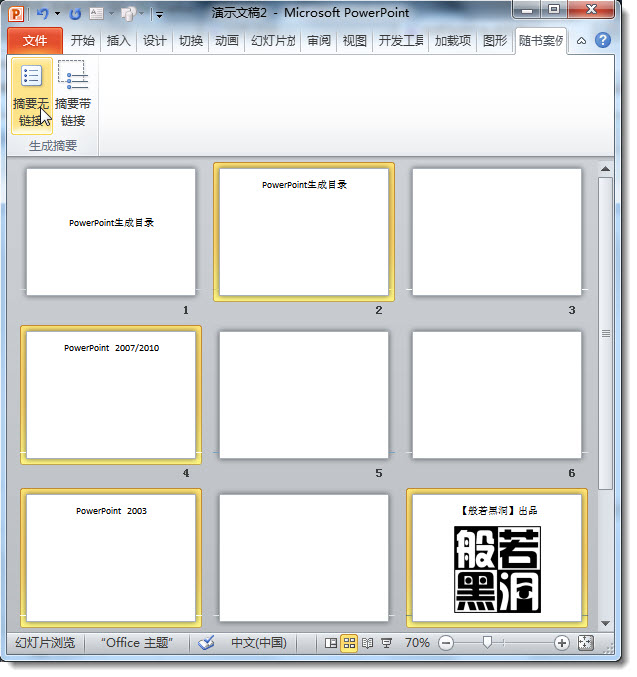The image size is (637, 677).
Task: Click the spell check status icon
Action: (207, 643)
